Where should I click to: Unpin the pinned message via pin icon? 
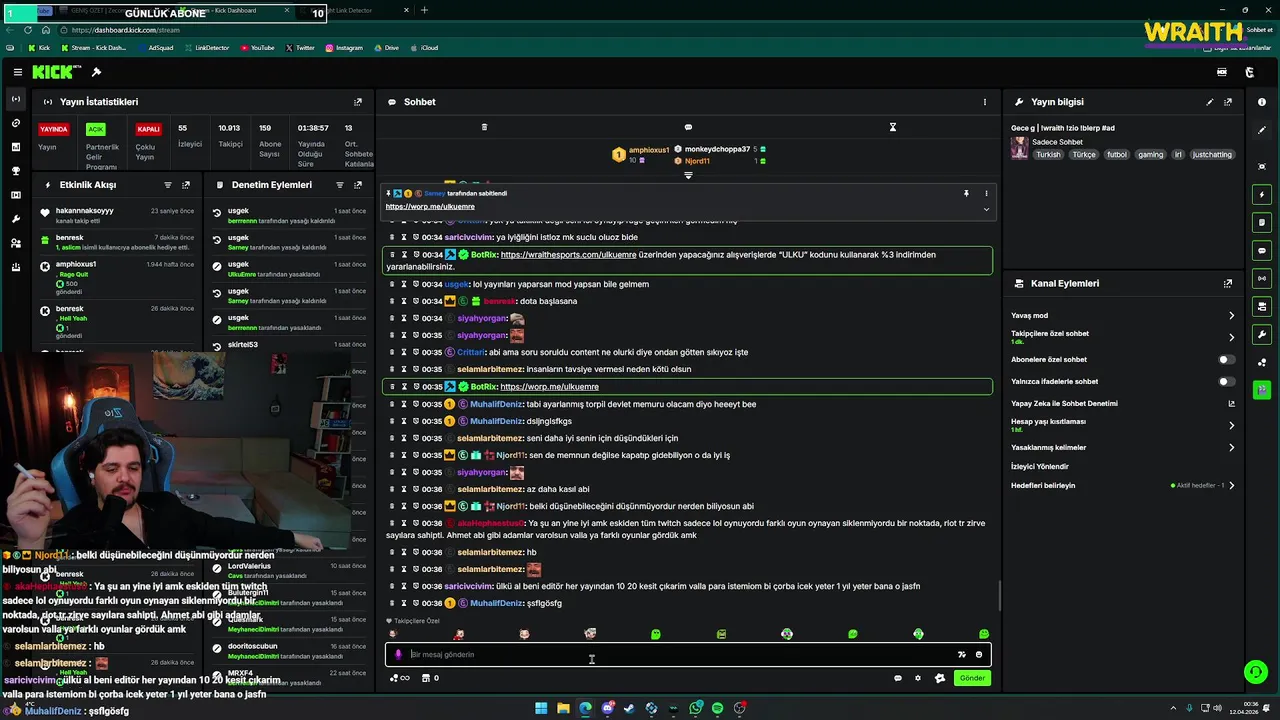tap(966, 193)
